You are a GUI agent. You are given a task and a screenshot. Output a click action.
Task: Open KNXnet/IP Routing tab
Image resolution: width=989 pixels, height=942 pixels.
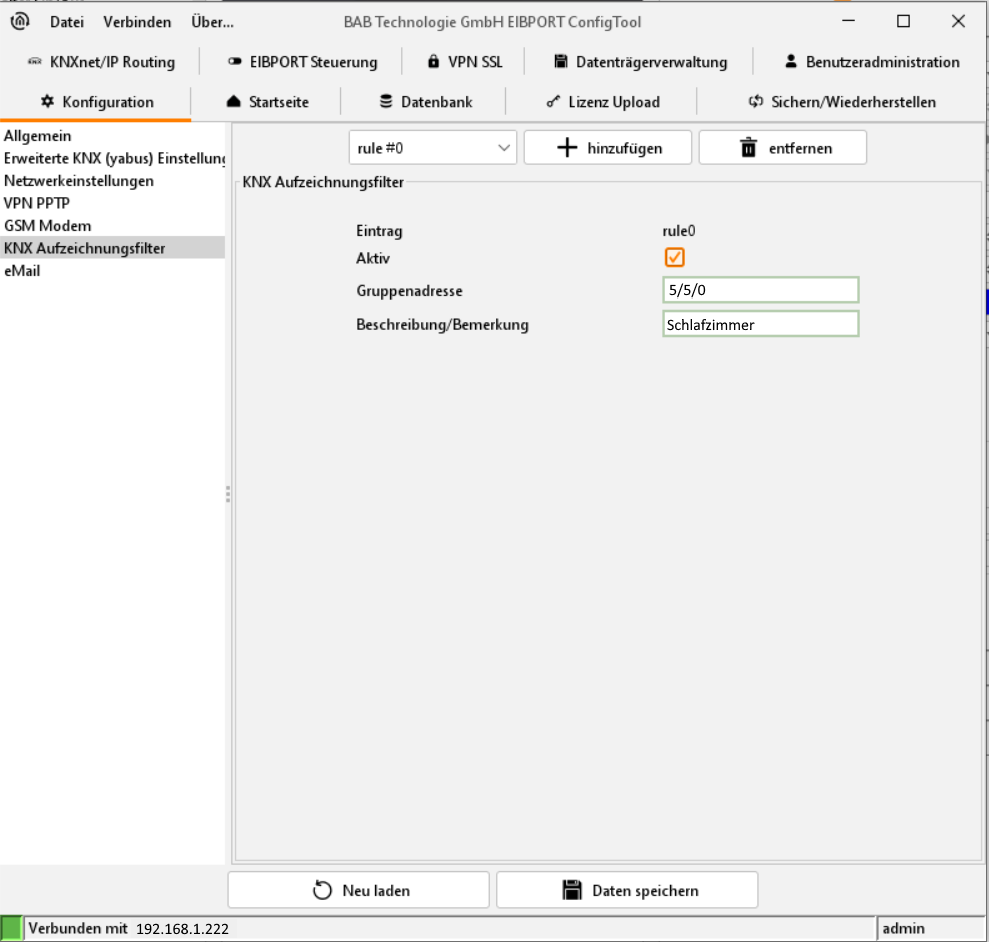pyautogui.click(x=101, y=62)
